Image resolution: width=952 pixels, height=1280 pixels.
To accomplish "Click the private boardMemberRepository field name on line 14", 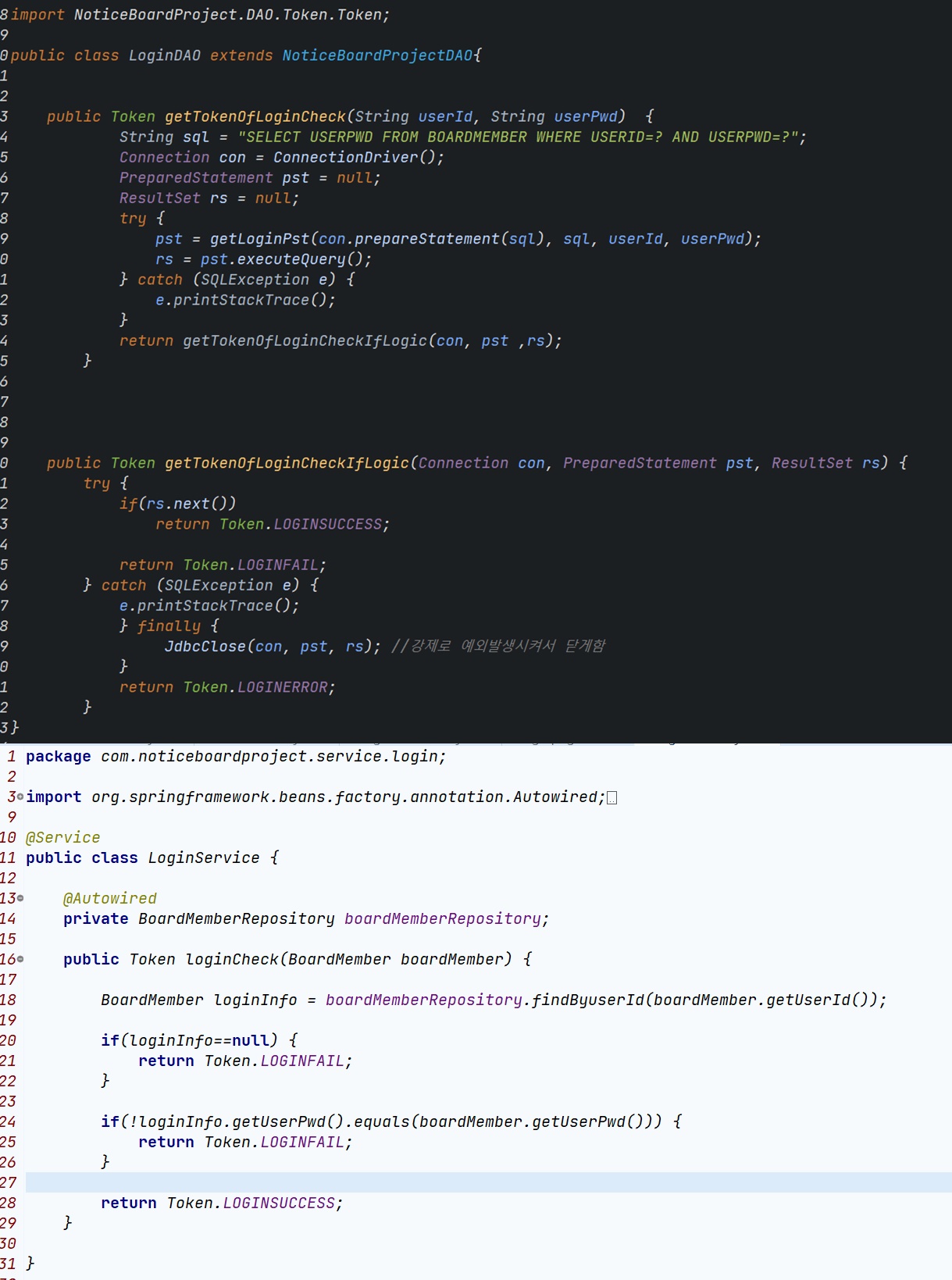I will tap(443, 918).
